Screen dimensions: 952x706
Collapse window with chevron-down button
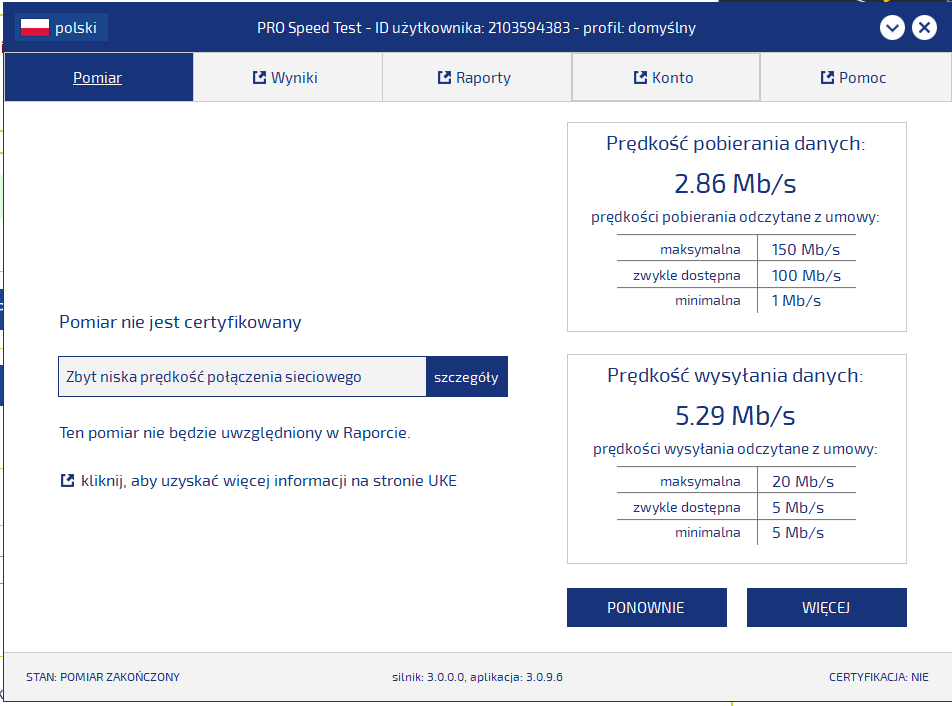pos(892,27)
